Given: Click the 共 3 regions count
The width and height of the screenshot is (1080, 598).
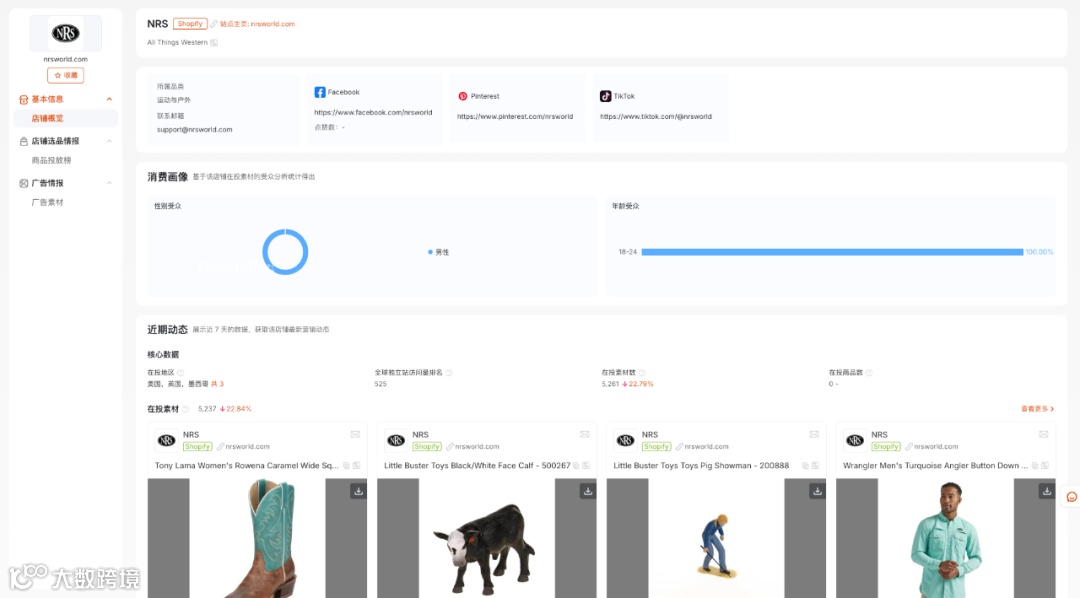Looking at the screenshot, I should [x=217, y=384].
